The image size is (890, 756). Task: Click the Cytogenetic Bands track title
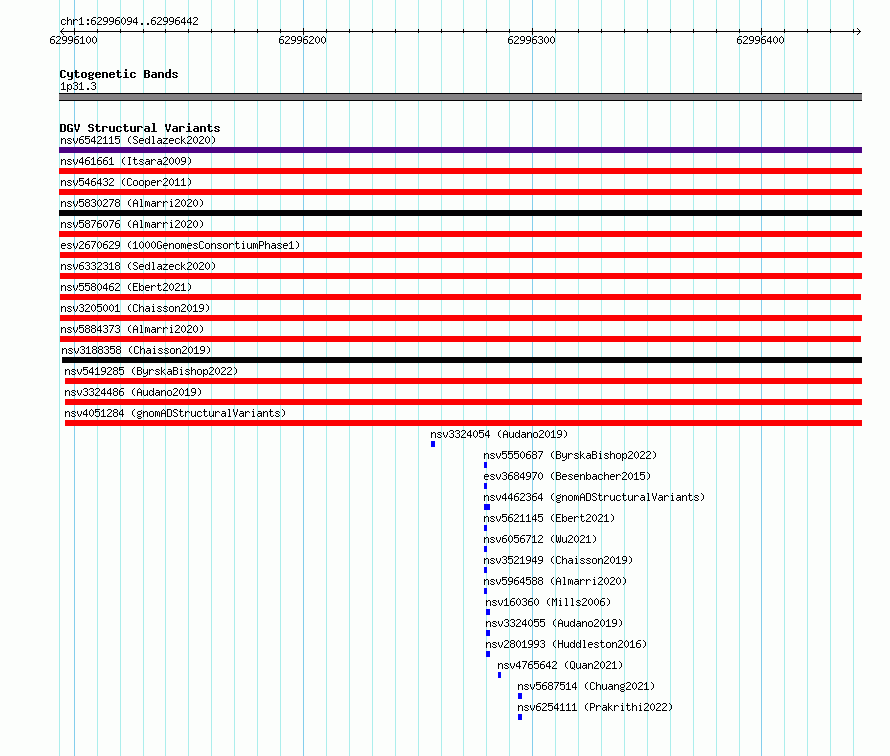click(x=119, y=74)
